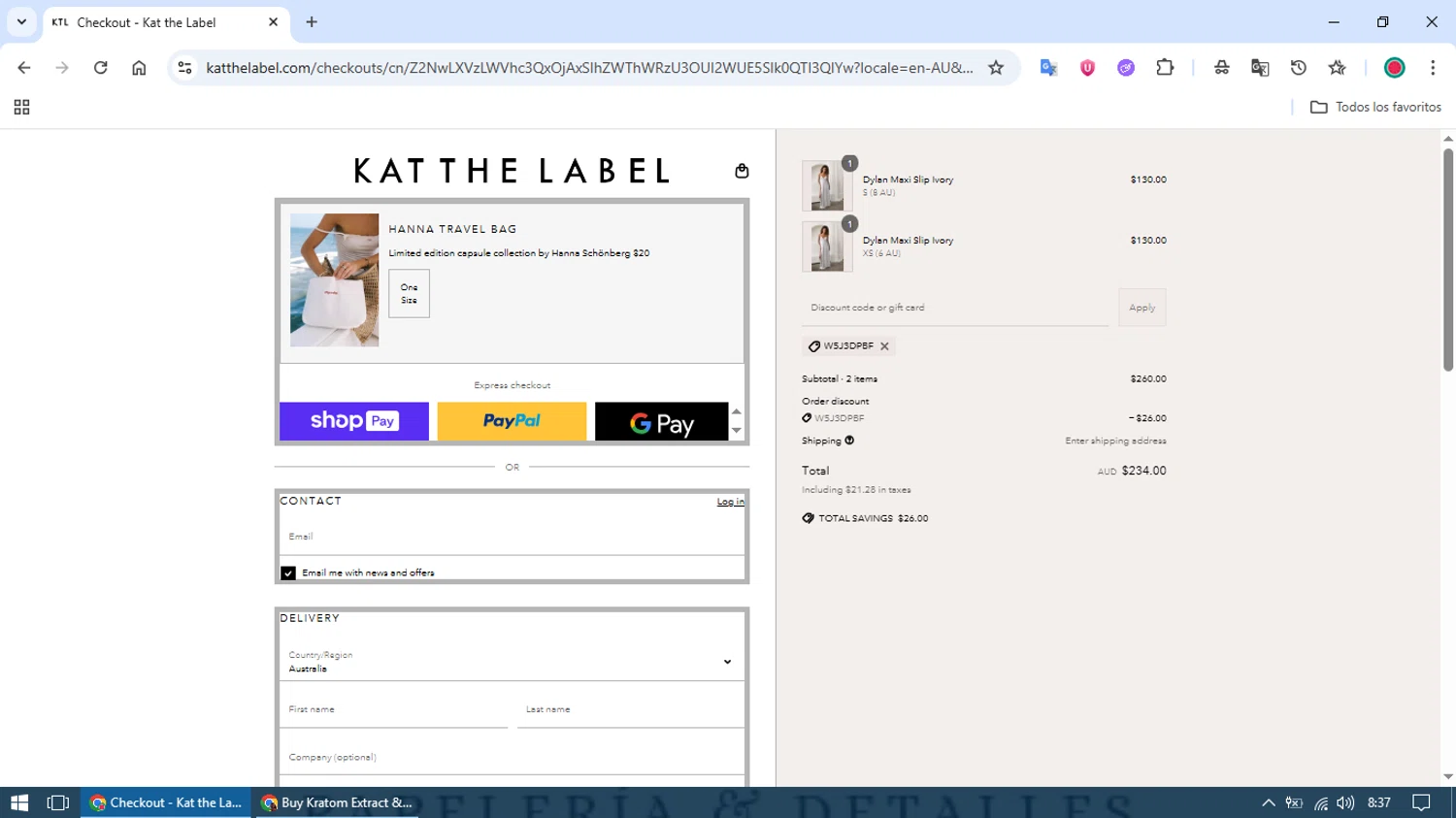Viewport: 1456px width, 818px height.
Task: Open the purple circular extension icon
Action: (x=1126, y=68)
